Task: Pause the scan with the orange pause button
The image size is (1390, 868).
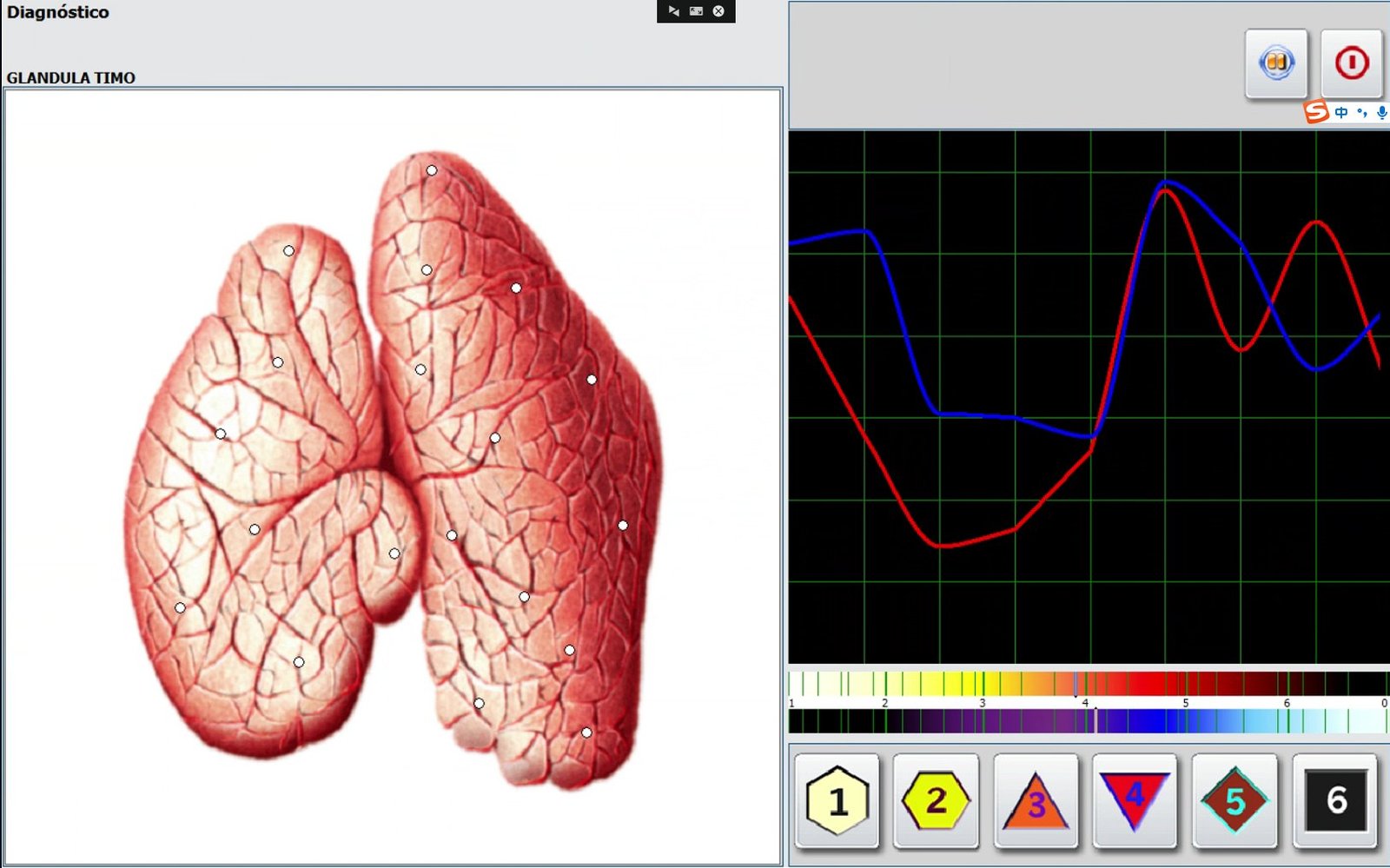Action: point(1275,63)
